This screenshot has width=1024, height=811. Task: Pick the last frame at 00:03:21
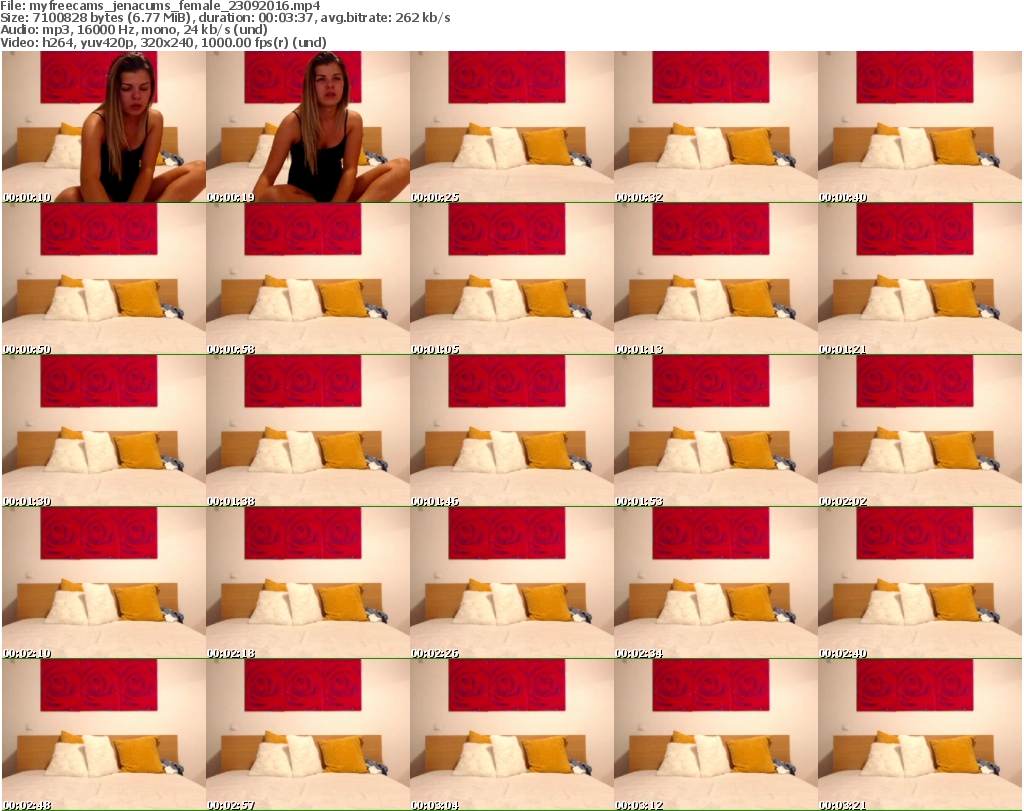pyautogui.click(x=920, y=735)
